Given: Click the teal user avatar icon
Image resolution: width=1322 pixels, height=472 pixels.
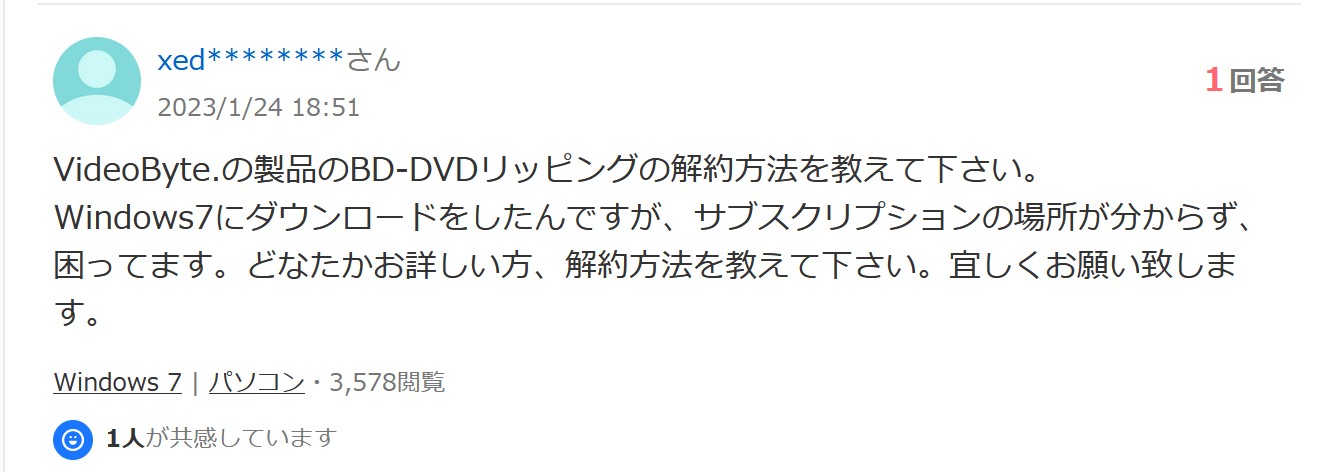Looking at the screenshot, I should click(x=96, y=81).
